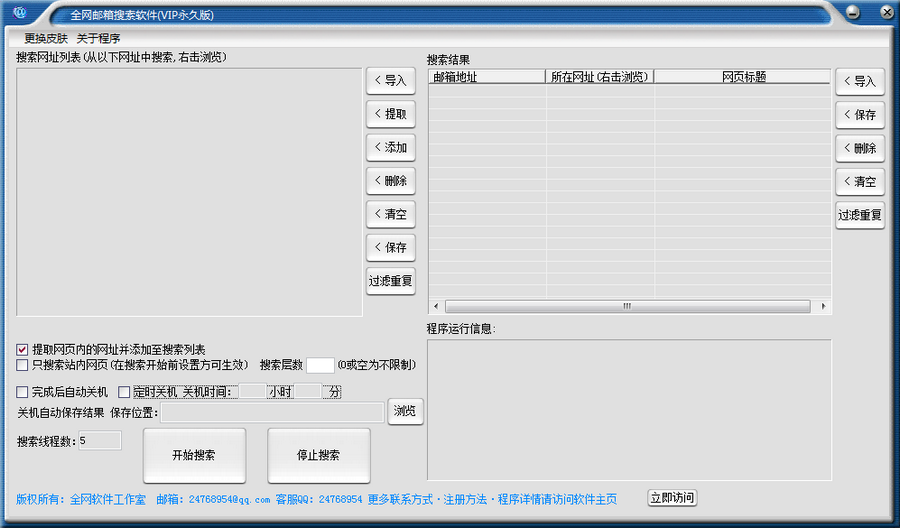Click inside the 程序运行信息 log box
The image size is (900, 528).
click(629, 410)
